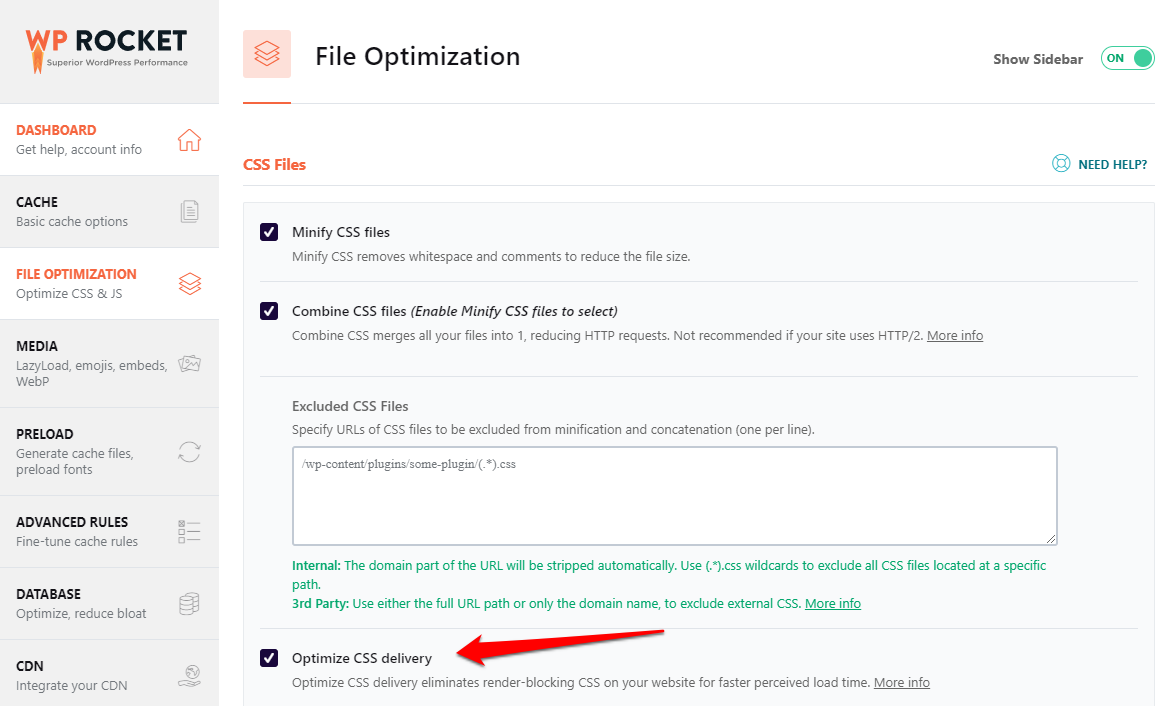Open CDN settings via the globe icon

pos(189,674)
